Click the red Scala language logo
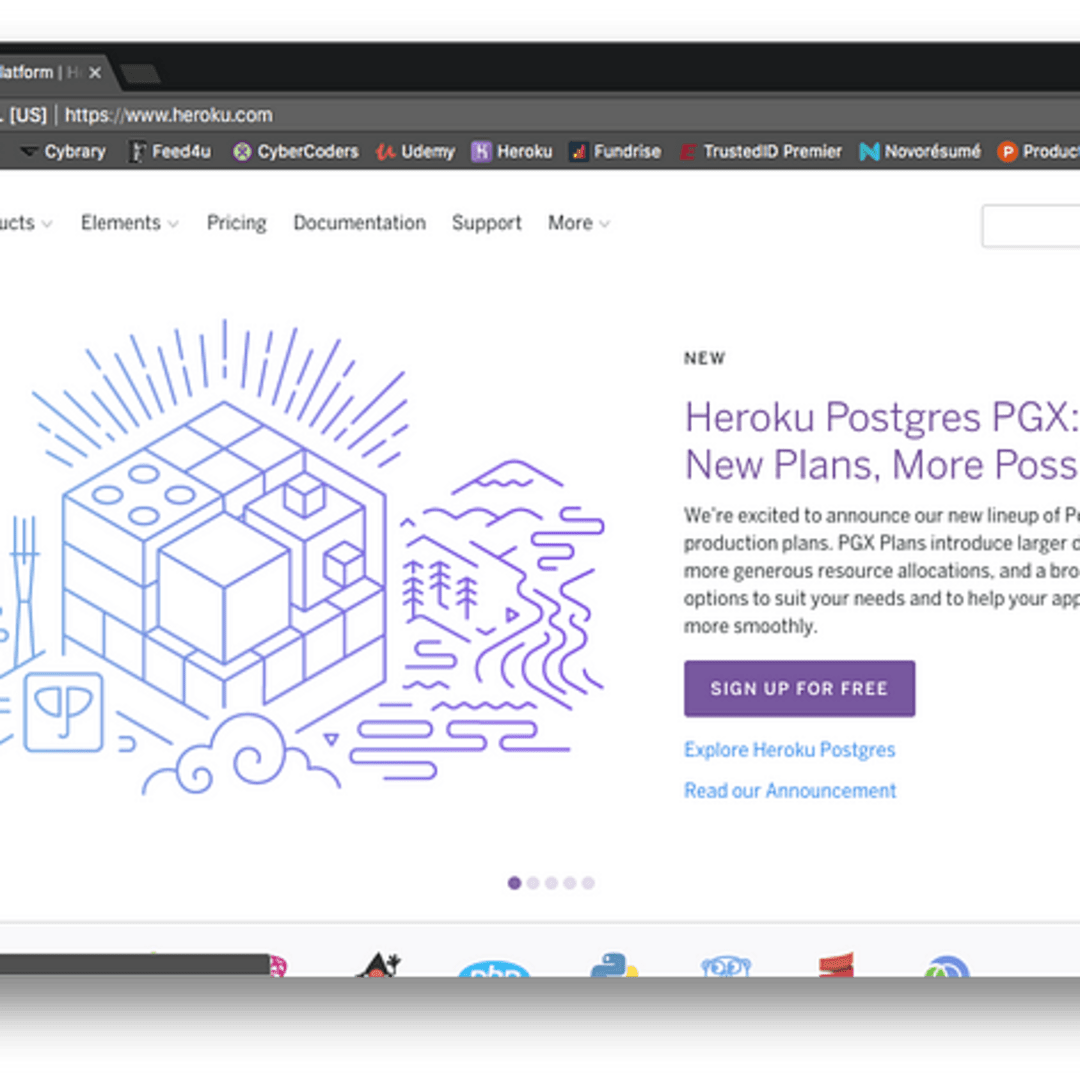This screenshot has width=1080, height=1080. pos(836,964)
